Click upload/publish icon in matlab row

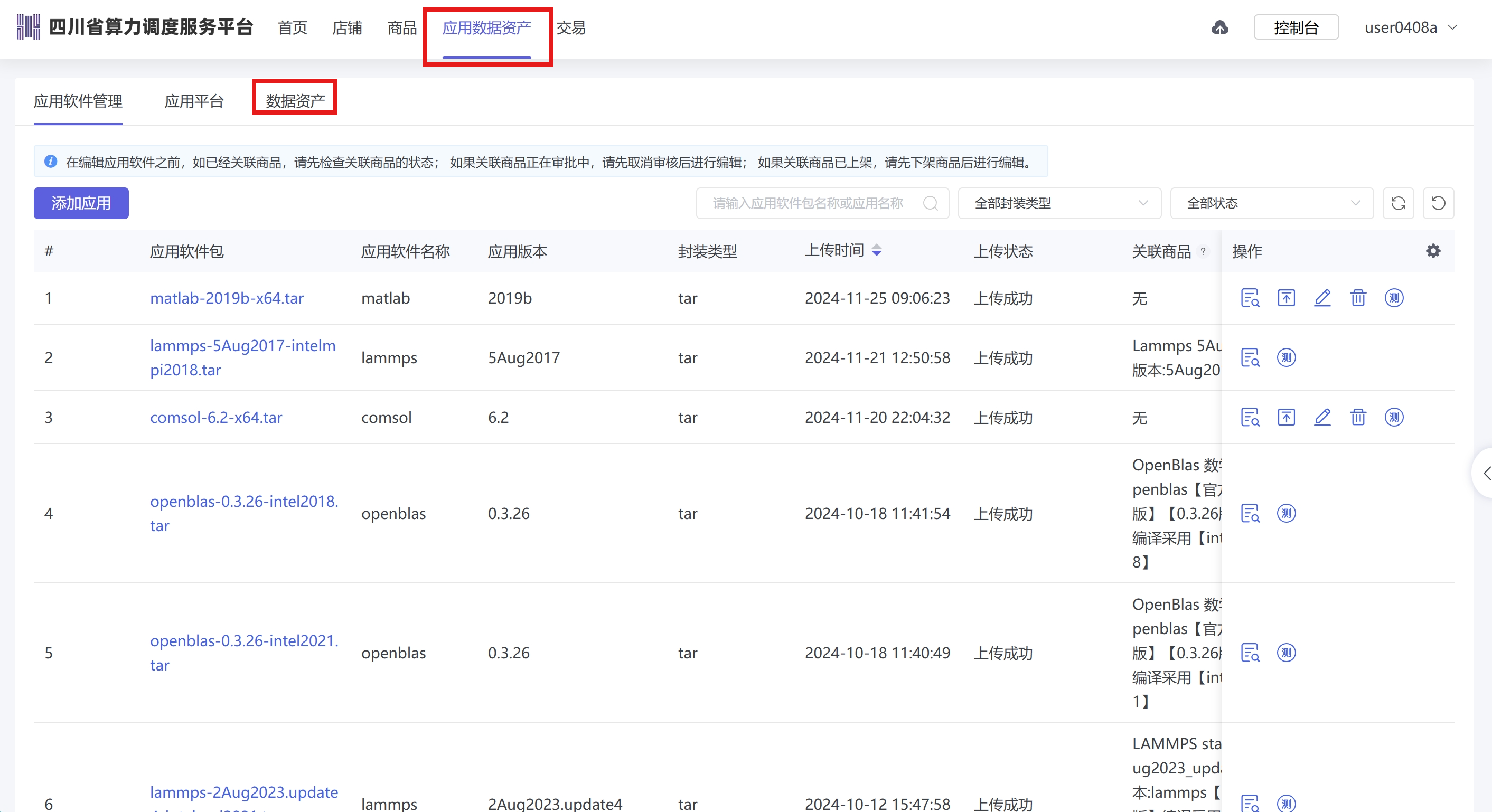tap(1286, 298)
